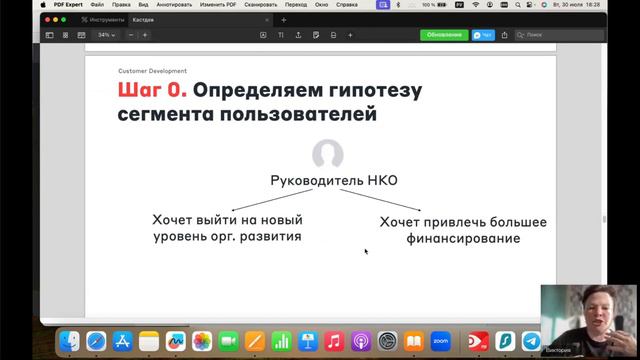
Task: Open App Store in the dock
Action: pyautogui.click(x=122, y=341)
